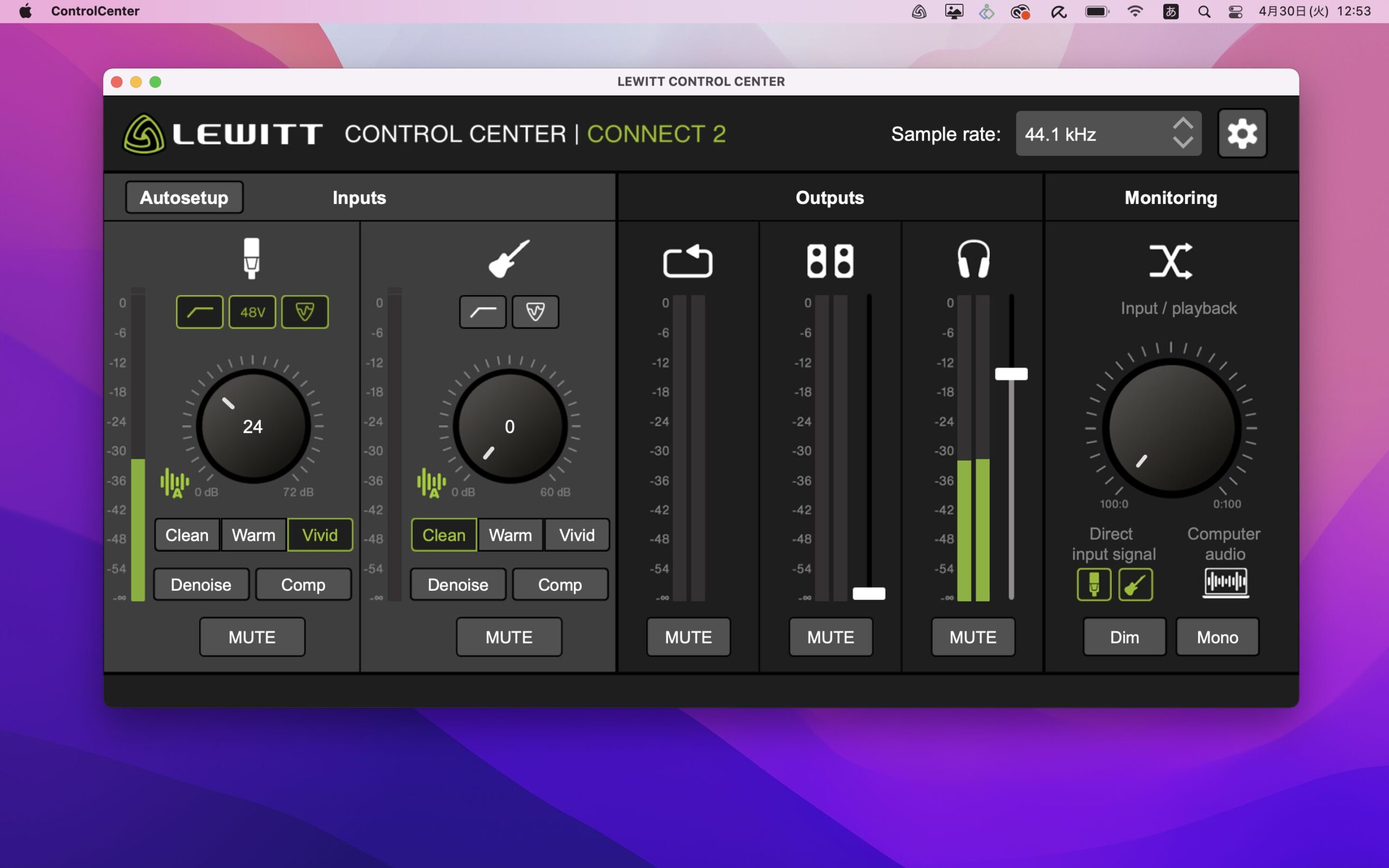
Task: Toggle the Dim monitoring button
Action: tap(1124, 637)
